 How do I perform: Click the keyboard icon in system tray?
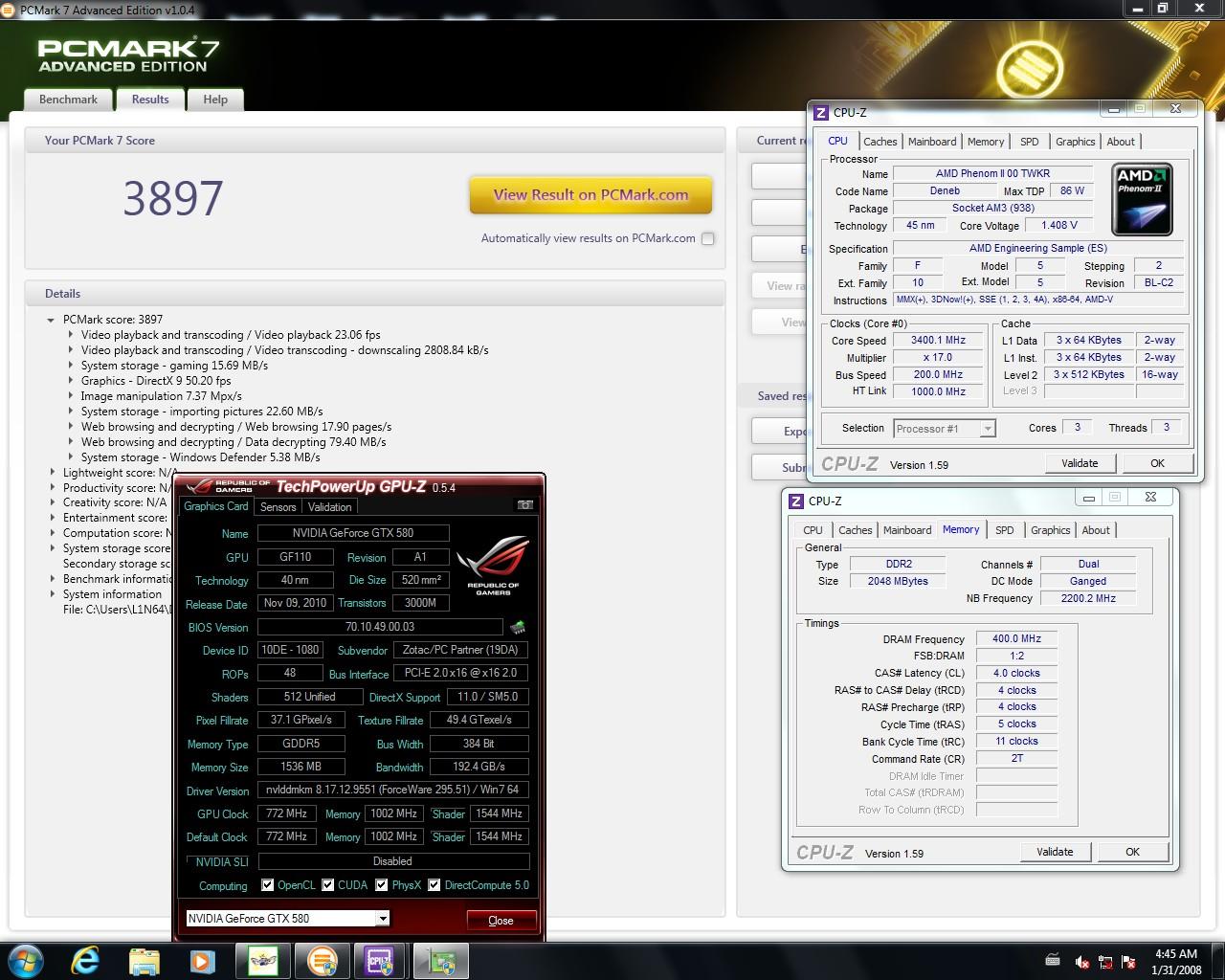pos(1053,961)
